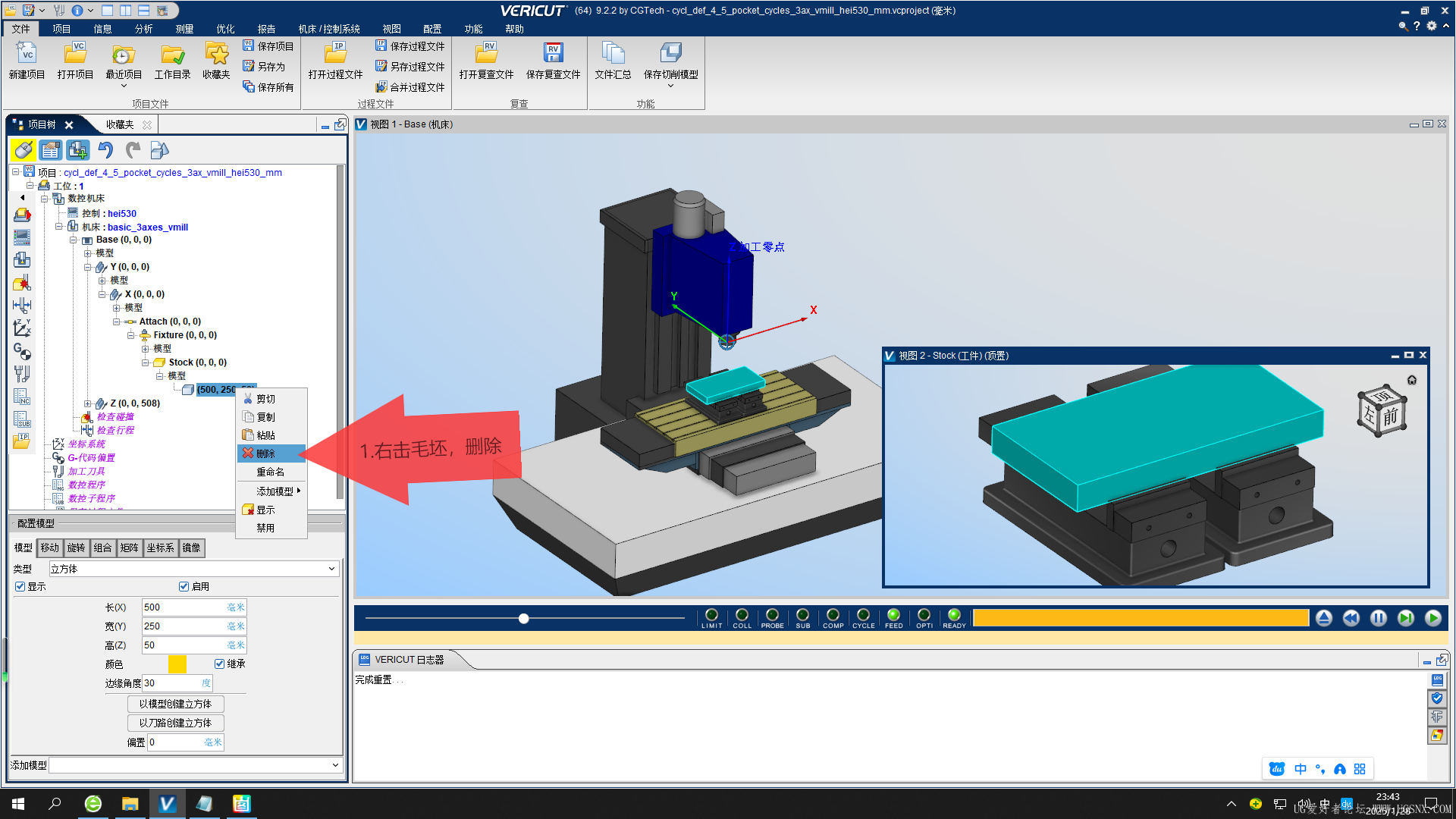
Task: Open the 优化 menu in menu bar
Action: 225,29
